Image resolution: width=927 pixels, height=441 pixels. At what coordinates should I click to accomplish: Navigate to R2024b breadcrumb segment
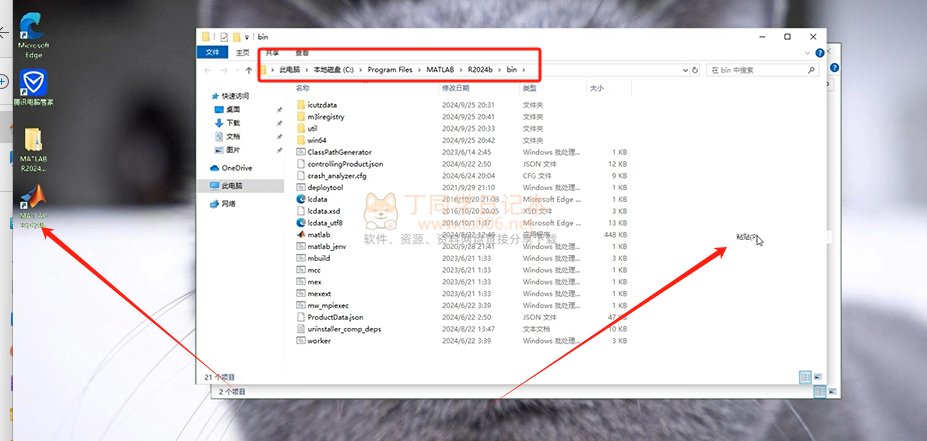tap(480, 70)
